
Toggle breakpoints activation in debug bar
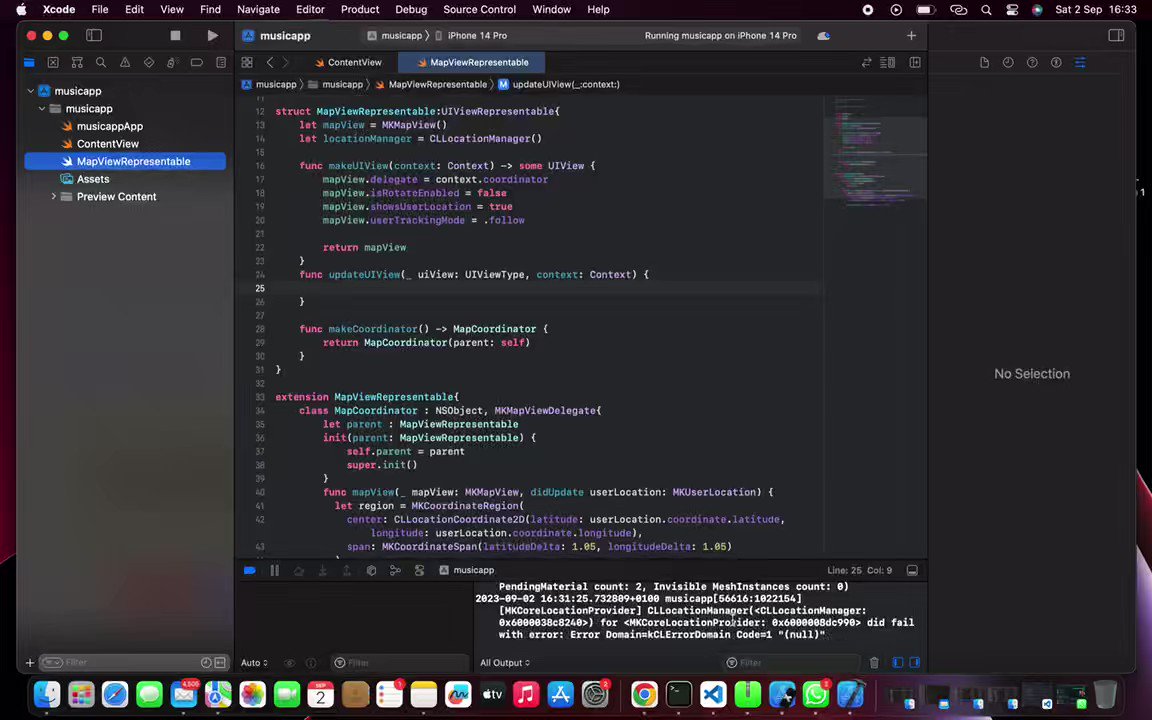click(x=250, y=570)
